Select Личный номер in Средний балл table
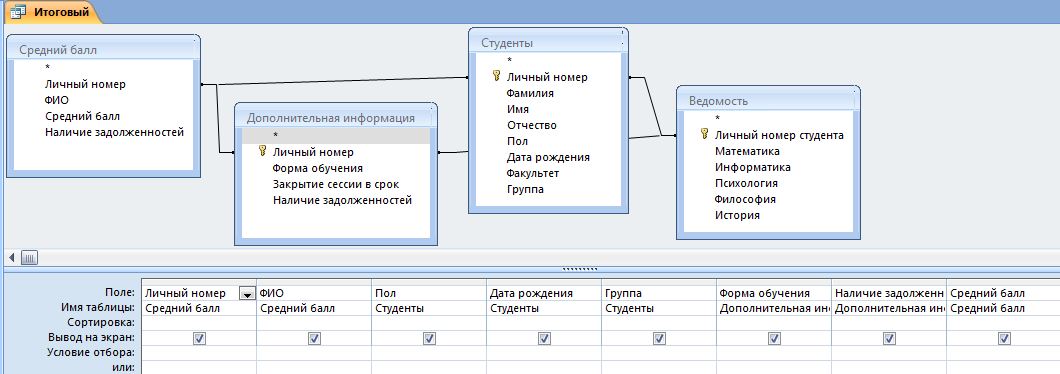 pos(85,84)
